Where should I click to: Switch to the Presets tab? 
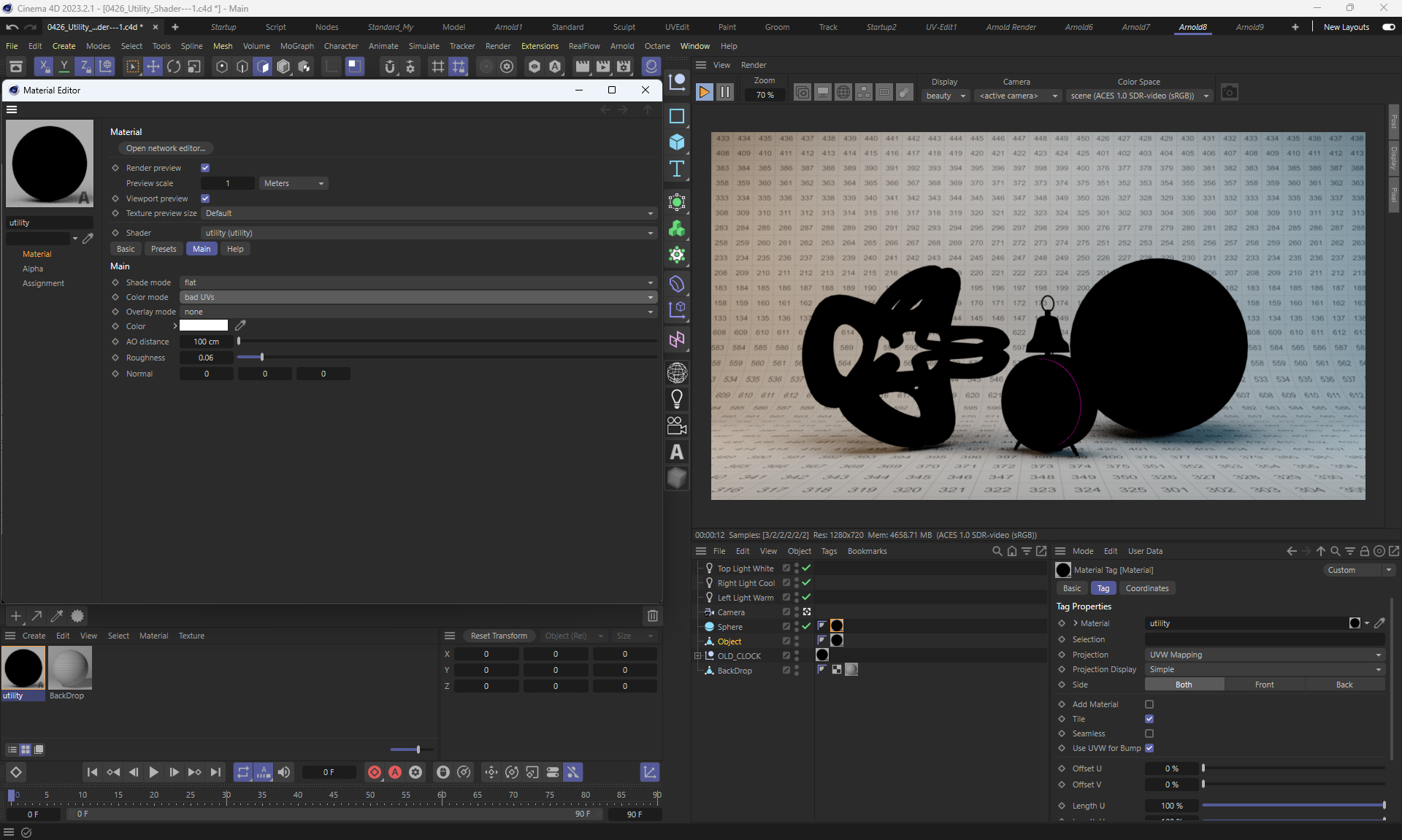point(164,249)
